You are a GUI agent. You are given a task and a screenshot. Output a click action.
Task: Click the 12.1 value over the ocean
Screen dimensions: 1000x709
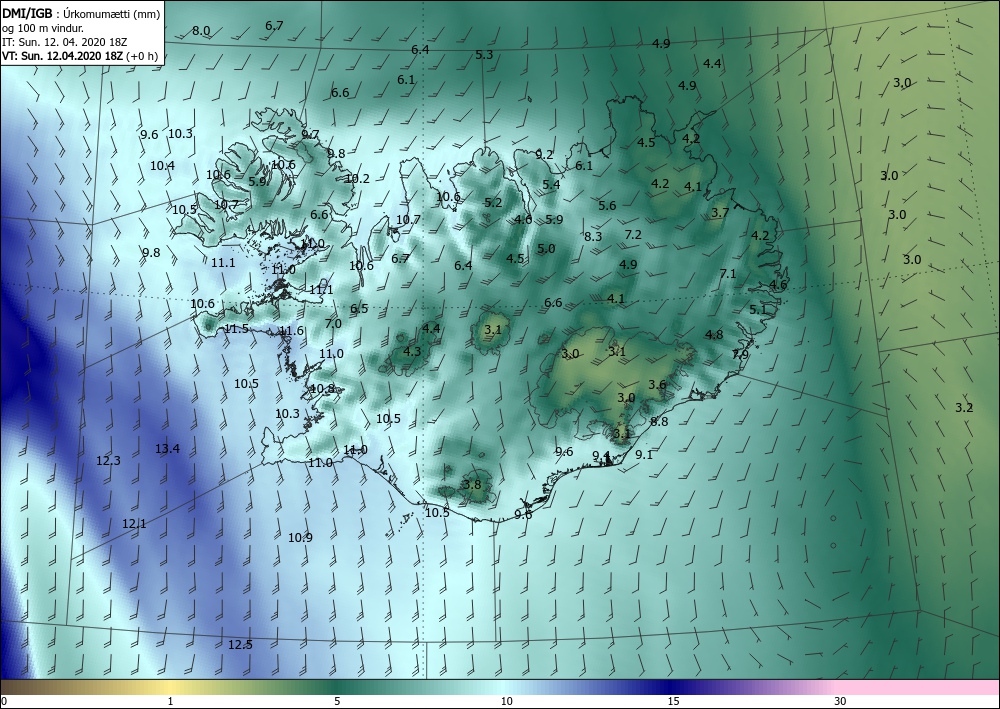click(x=134, y=523)
